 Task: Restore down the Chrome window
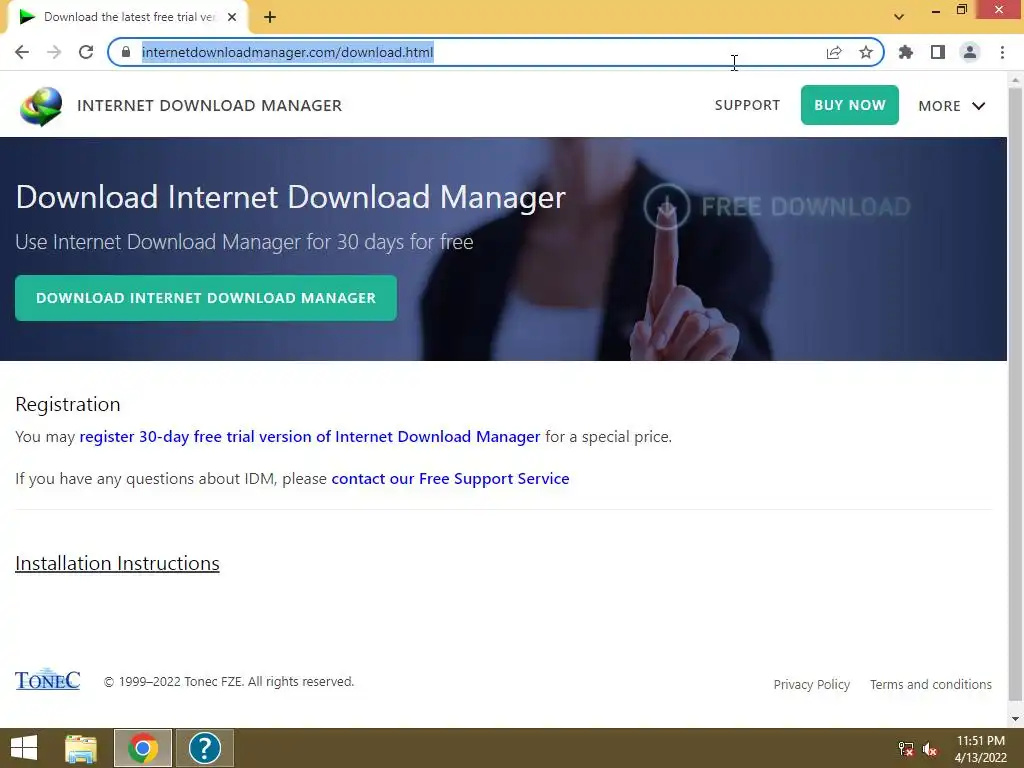point(962,9)
